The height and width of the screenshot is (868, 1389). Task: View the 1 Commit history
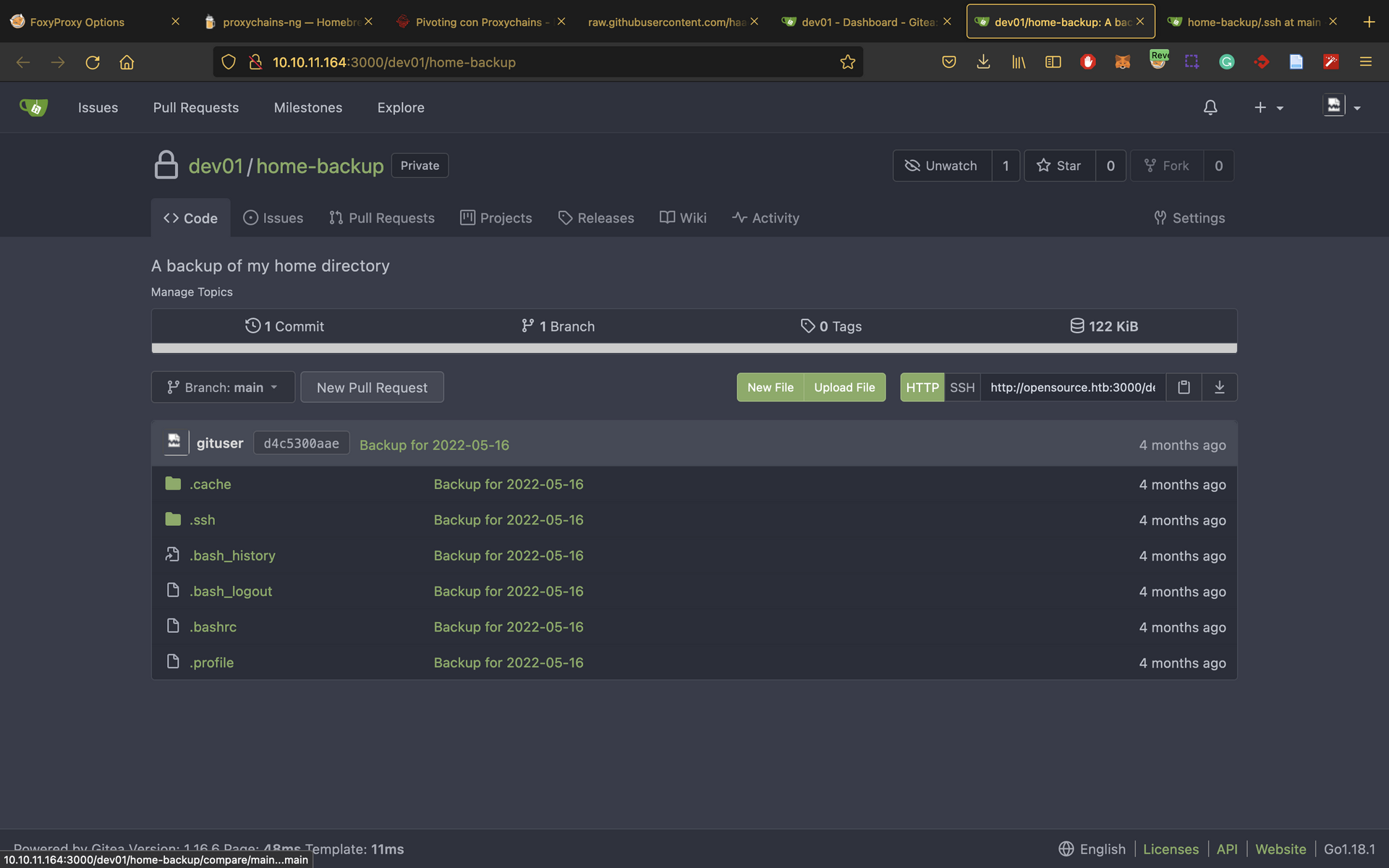[284, 326]
